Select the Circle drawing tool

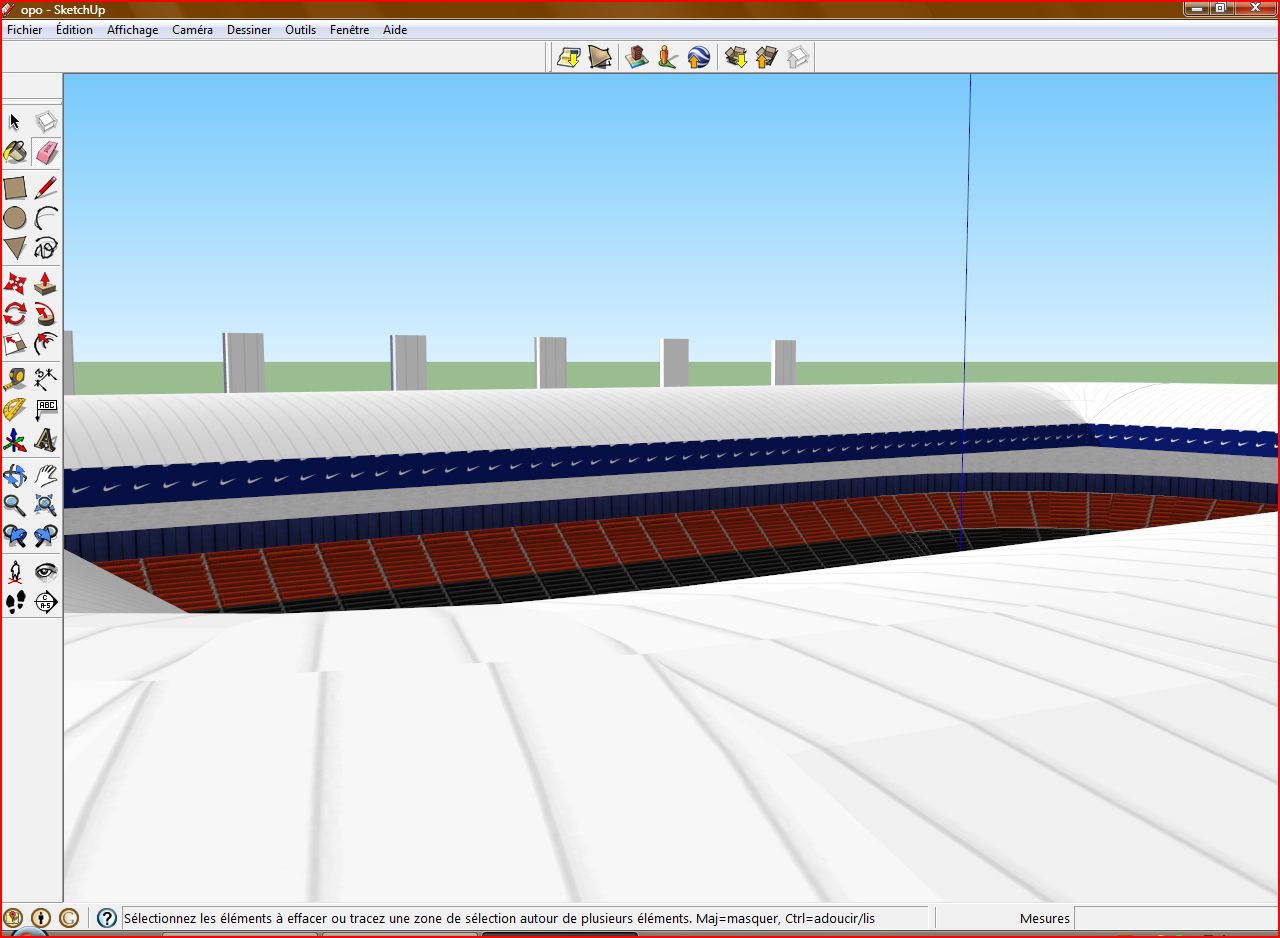[15, 218]
